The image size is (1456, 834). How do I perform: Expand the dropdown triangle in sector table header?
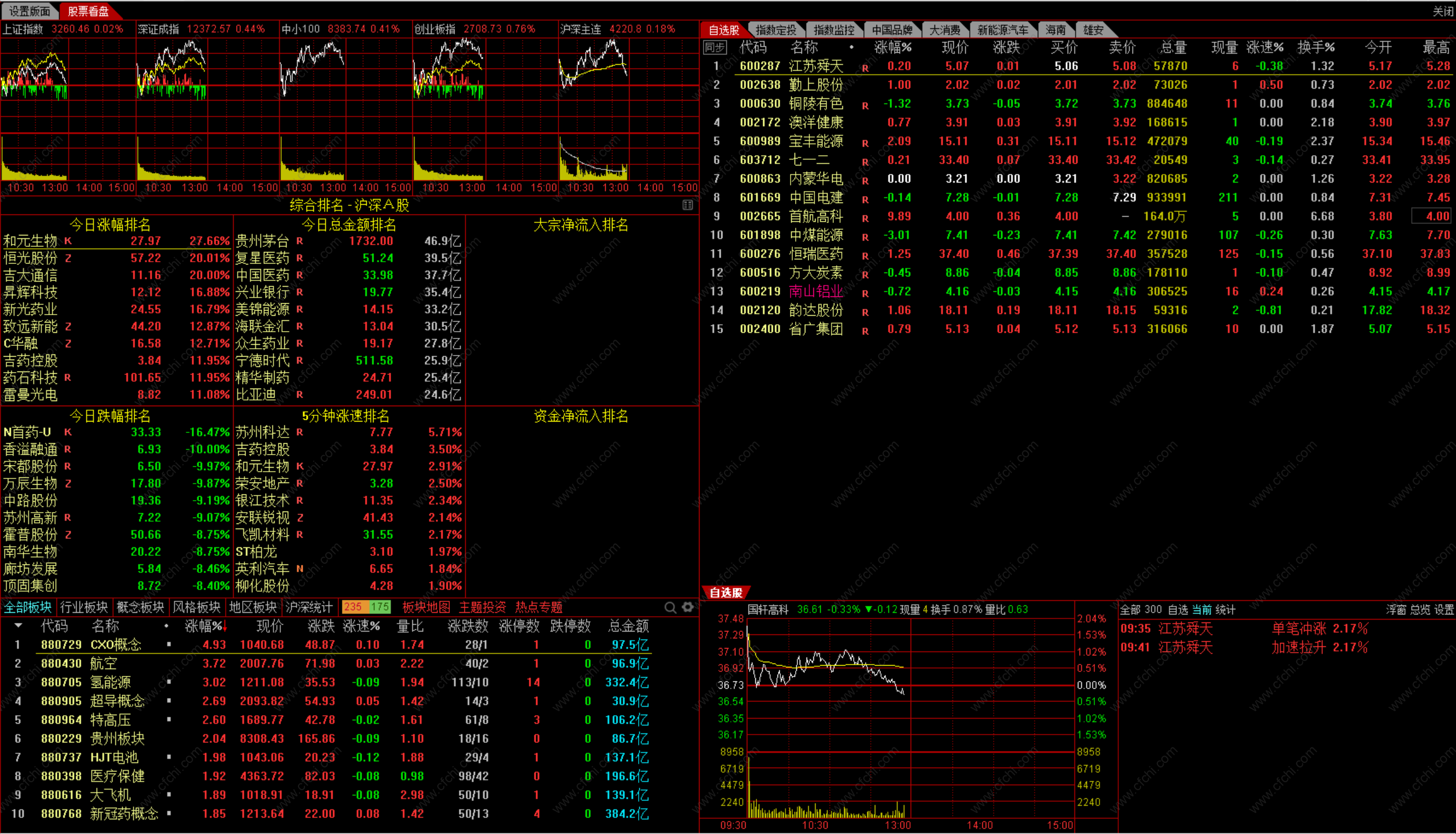click(x=18, y=626)
